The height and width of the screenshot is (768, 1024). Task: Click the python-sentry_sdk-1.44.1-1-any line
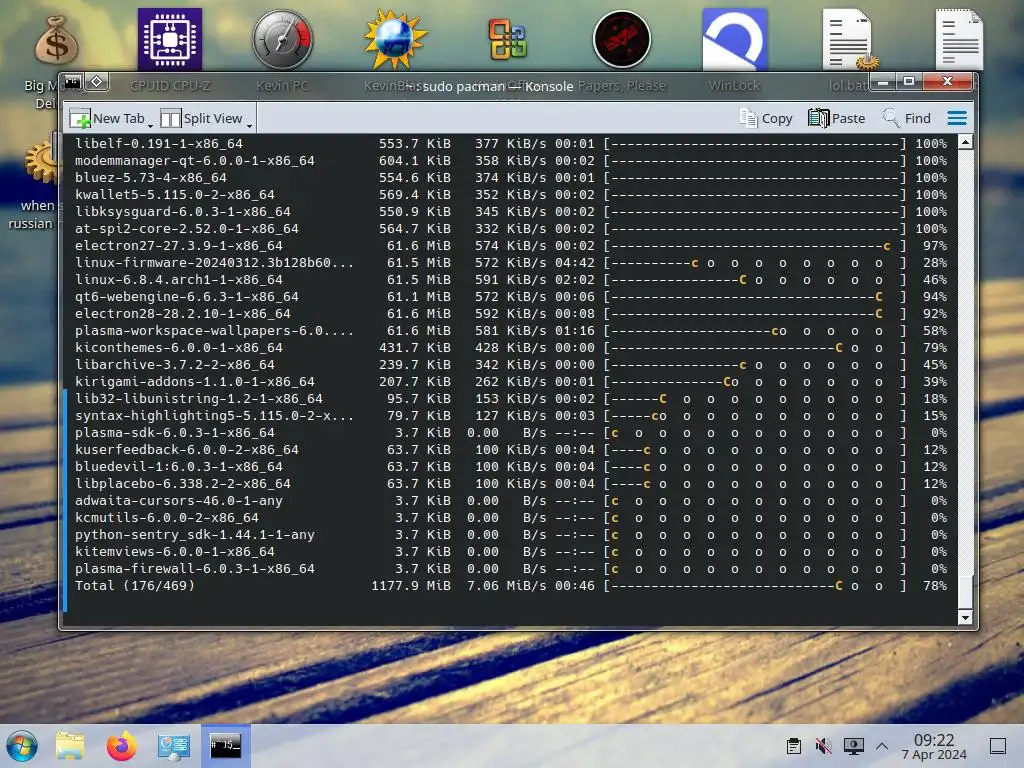(x=511, y=534)
